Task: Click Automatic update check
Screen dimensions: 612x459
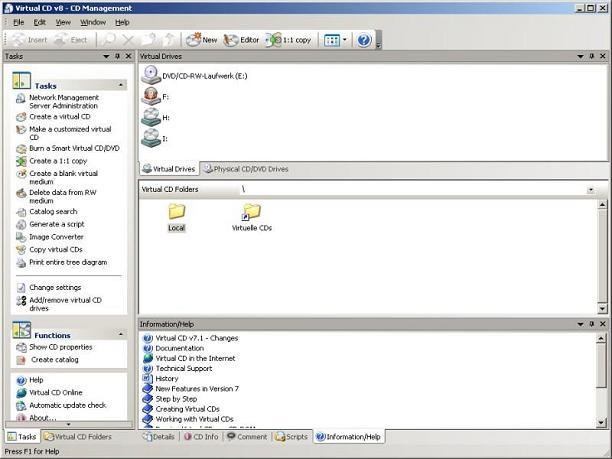Action: (68, 405)
